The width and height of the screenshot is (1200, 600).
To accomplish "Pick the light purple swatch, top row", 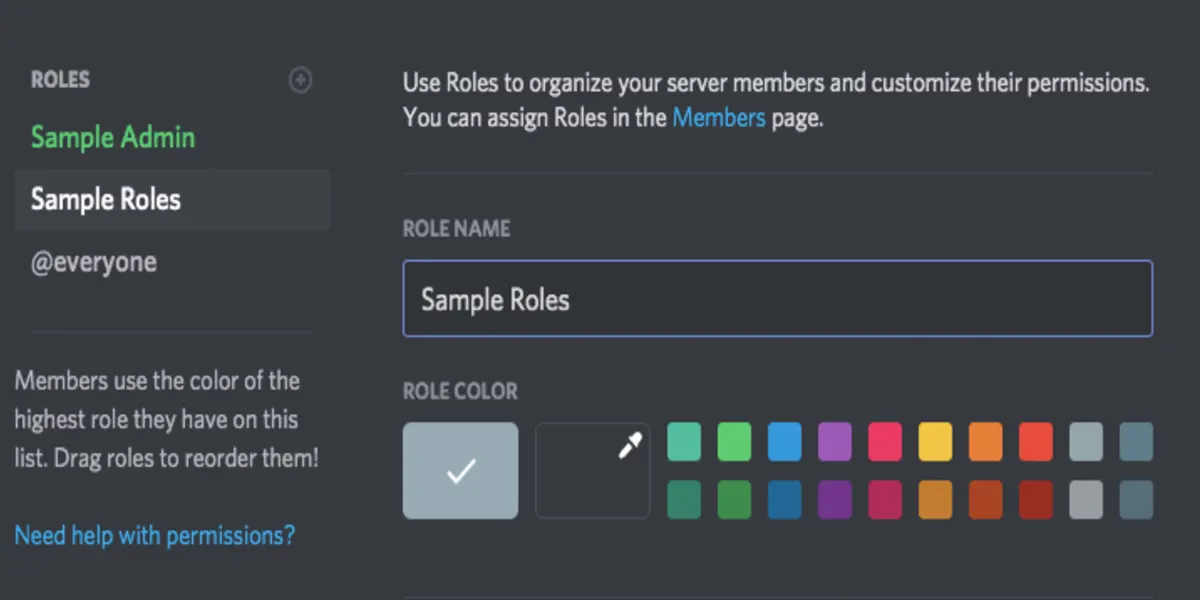I will pos(835,441).
